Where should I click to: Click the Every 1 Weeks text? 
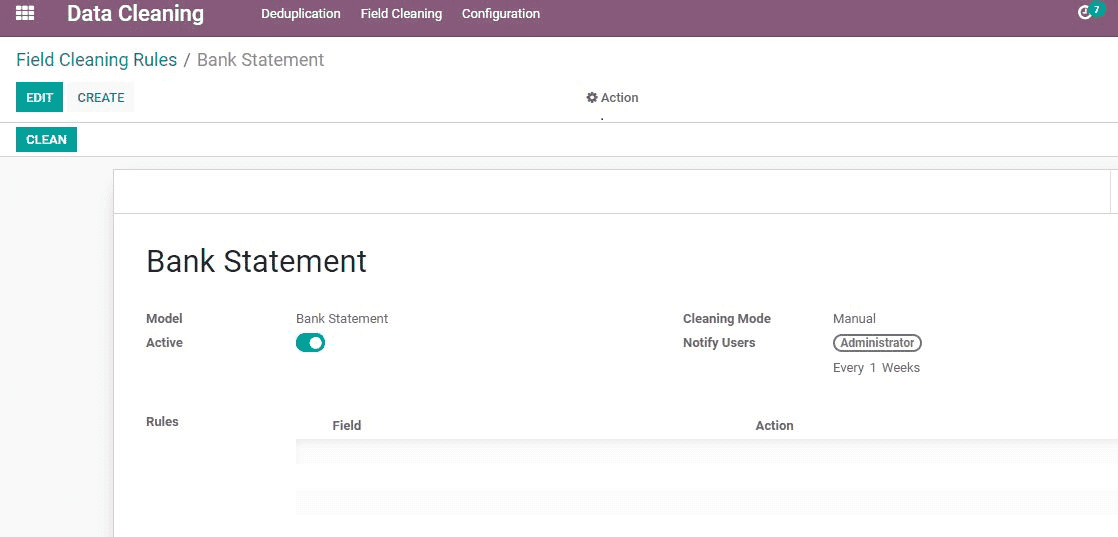pyautogui.click(x=876, y=368)
